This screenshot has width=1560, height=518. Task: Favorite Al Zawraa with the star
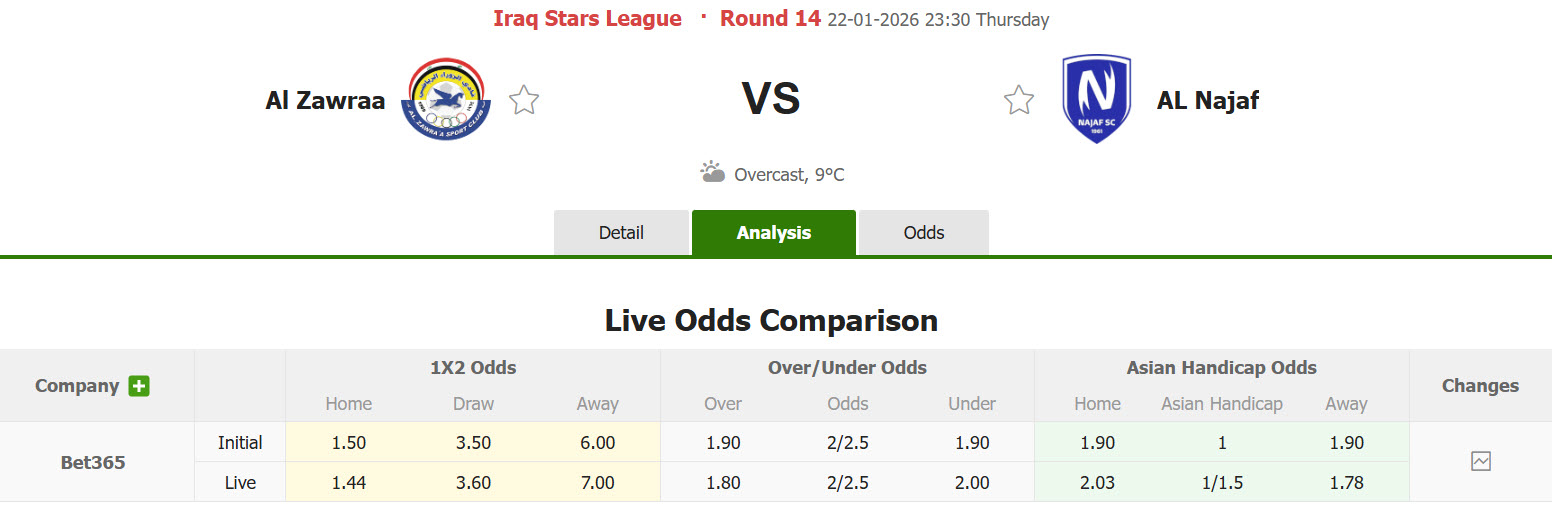point(524,100)
